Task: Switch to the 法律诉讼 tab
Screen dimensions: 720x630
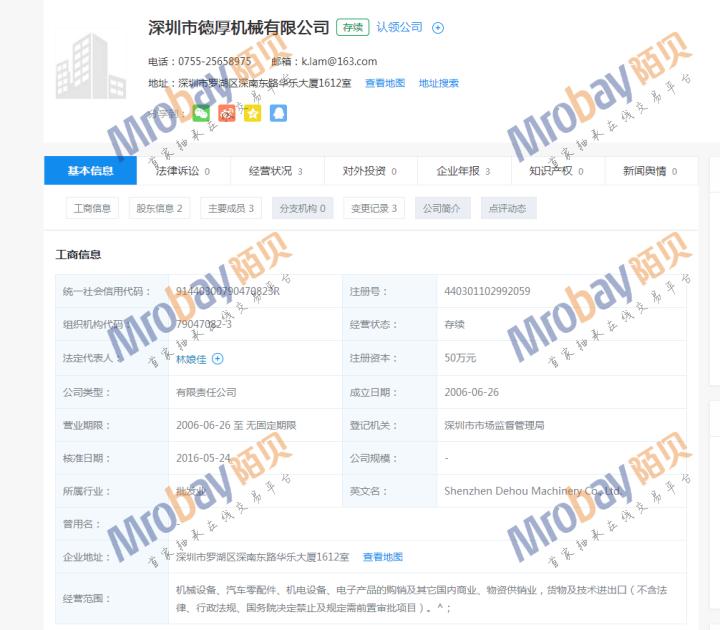Action: [x=183, y=171]
